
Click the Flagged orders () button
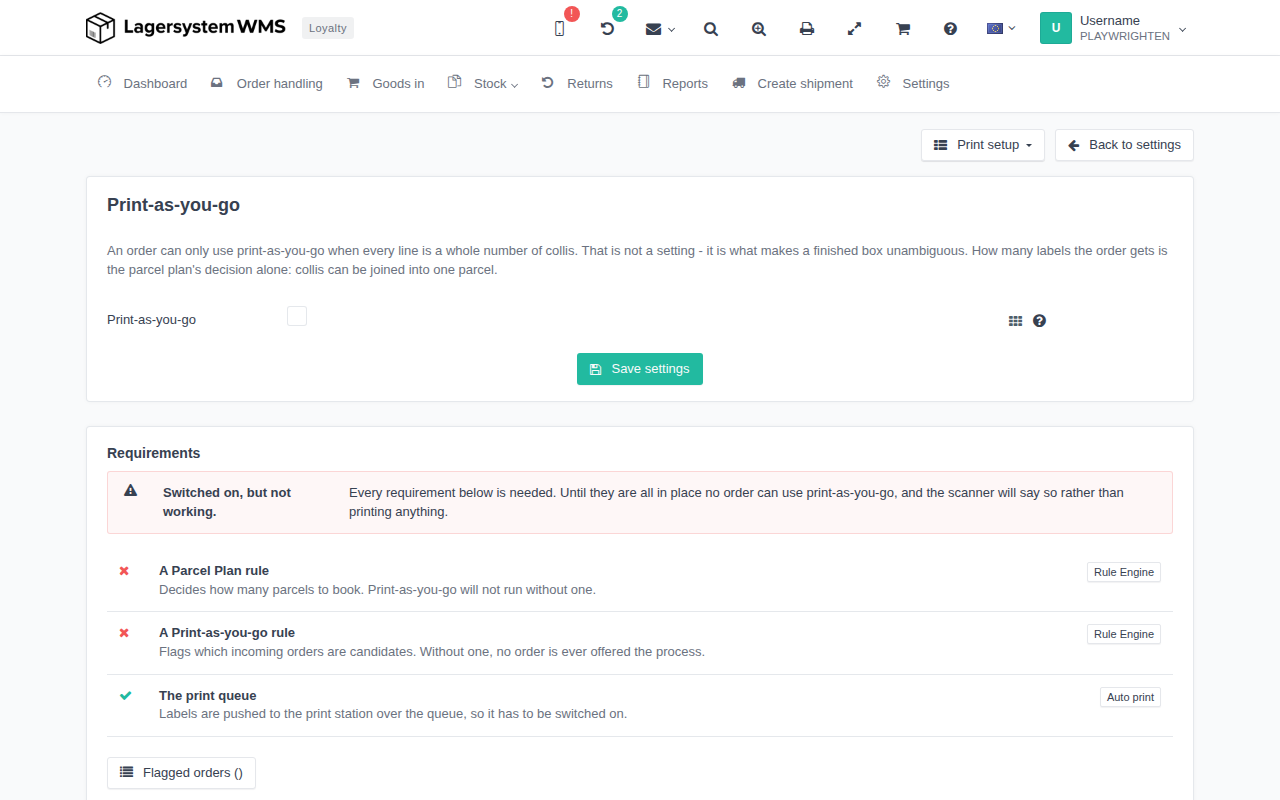[x=181, y=773]
